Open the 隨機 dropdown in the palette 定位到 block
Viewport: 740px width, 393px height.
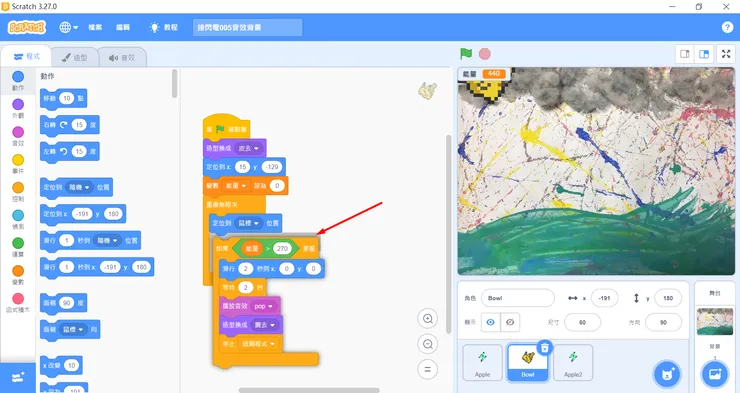(x=79, y=187)
